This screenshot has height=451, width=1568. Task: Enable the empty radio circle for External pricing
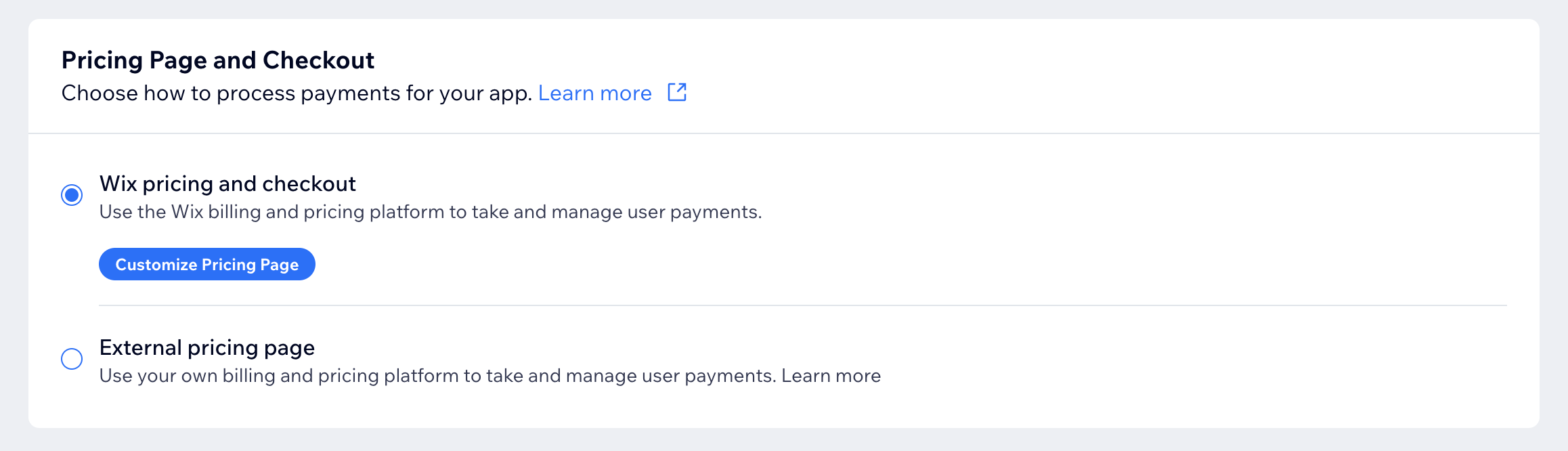[x=72, y=359]
